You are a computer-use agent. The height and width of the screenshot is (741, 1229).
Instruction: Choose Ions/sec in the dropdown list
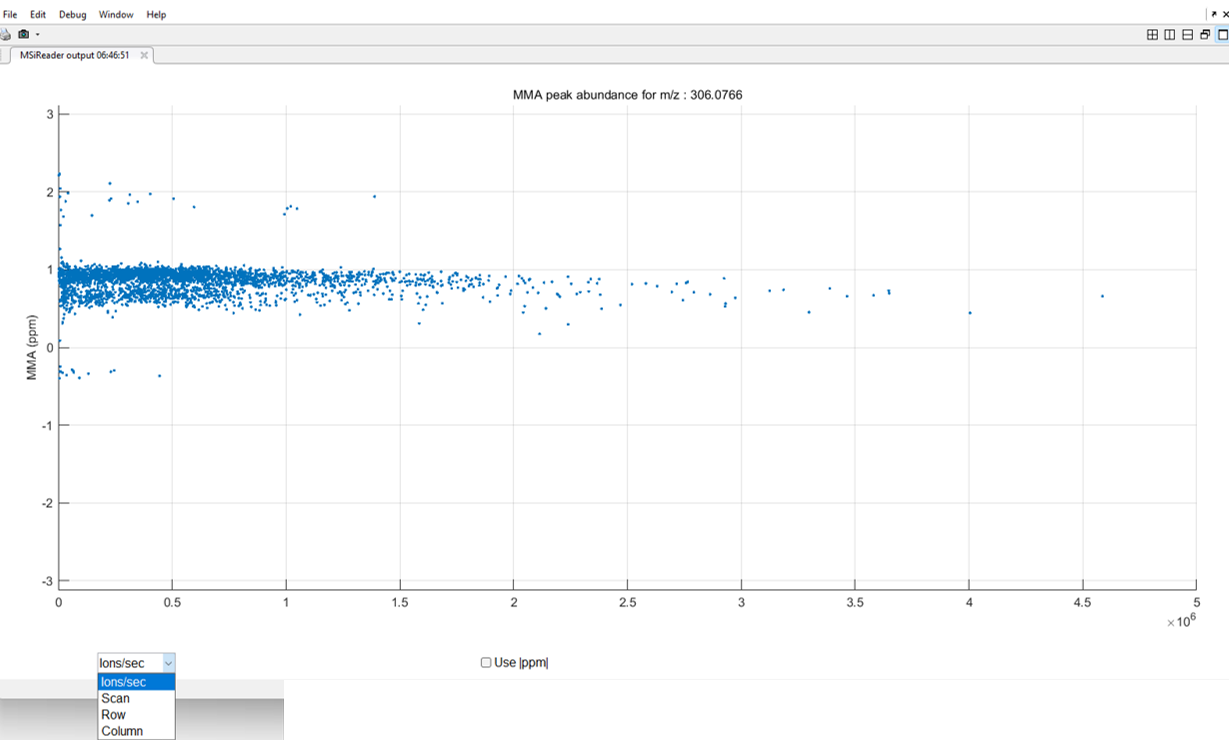pos(136,682)
